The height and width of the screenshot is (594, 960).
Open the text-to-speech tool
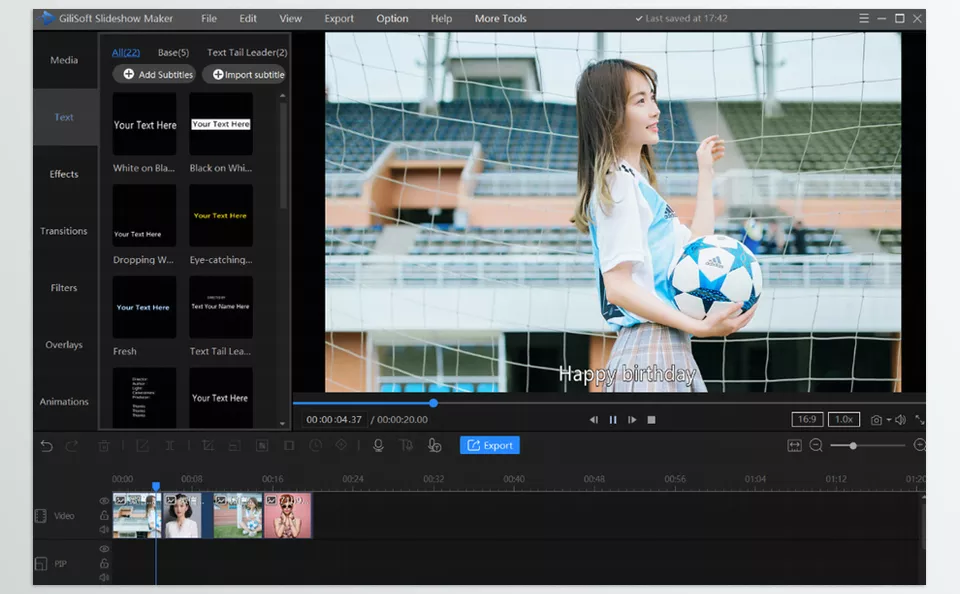(x=406, y=446)
